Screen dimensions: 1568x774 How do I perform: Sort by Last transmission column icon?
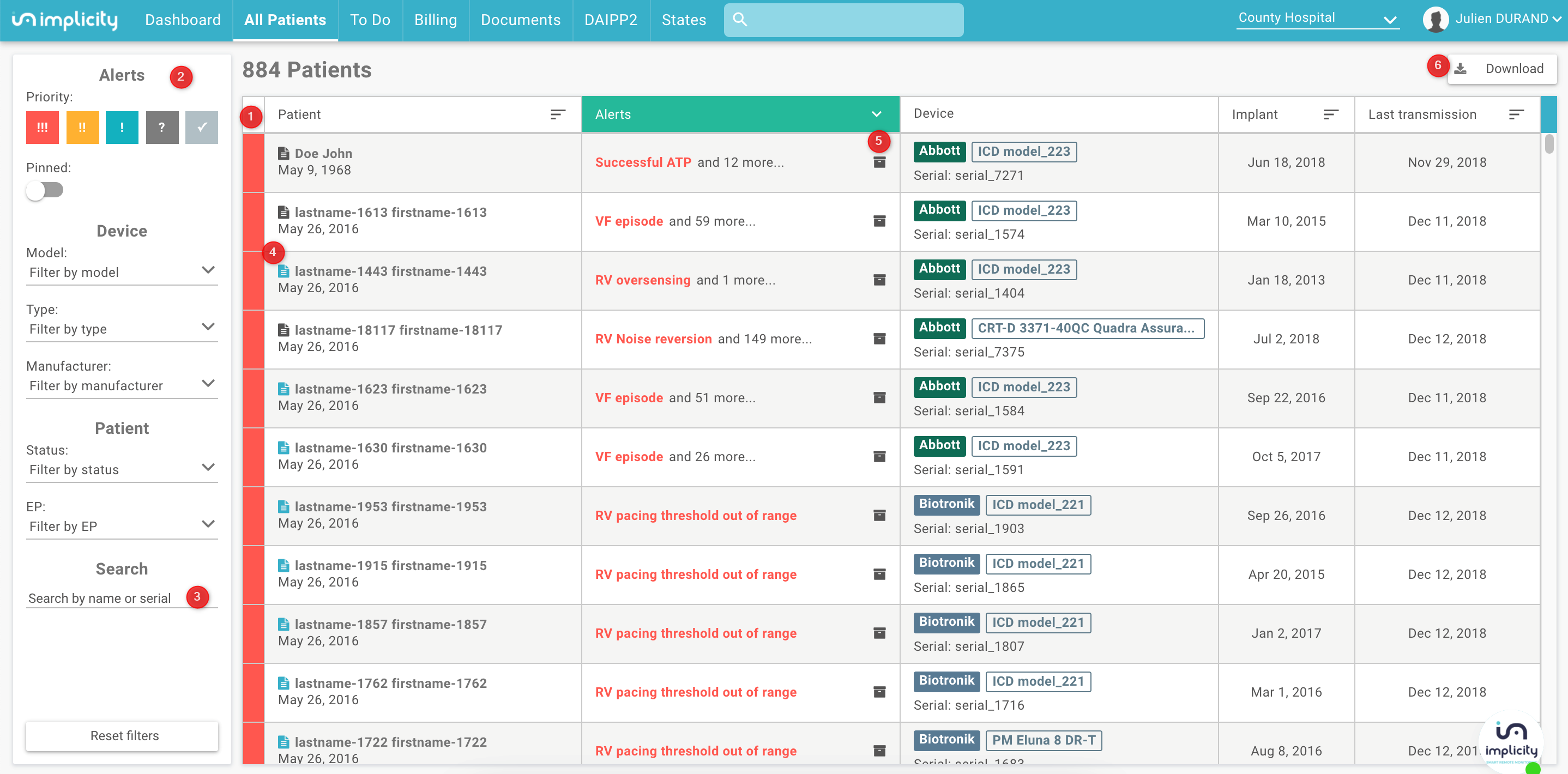tap(1516, 114)
